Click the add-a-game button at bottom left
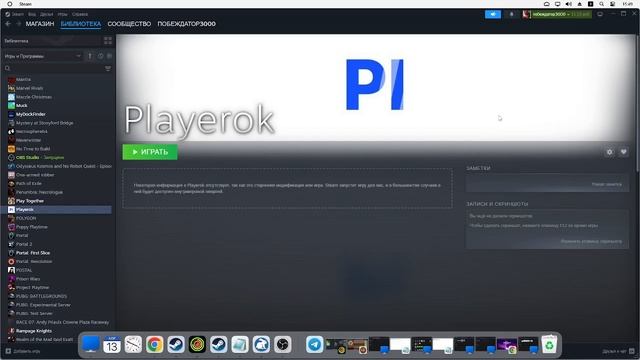Image resolution: width=640 pixels, height=360 pixels. click(x=23, y=351)
